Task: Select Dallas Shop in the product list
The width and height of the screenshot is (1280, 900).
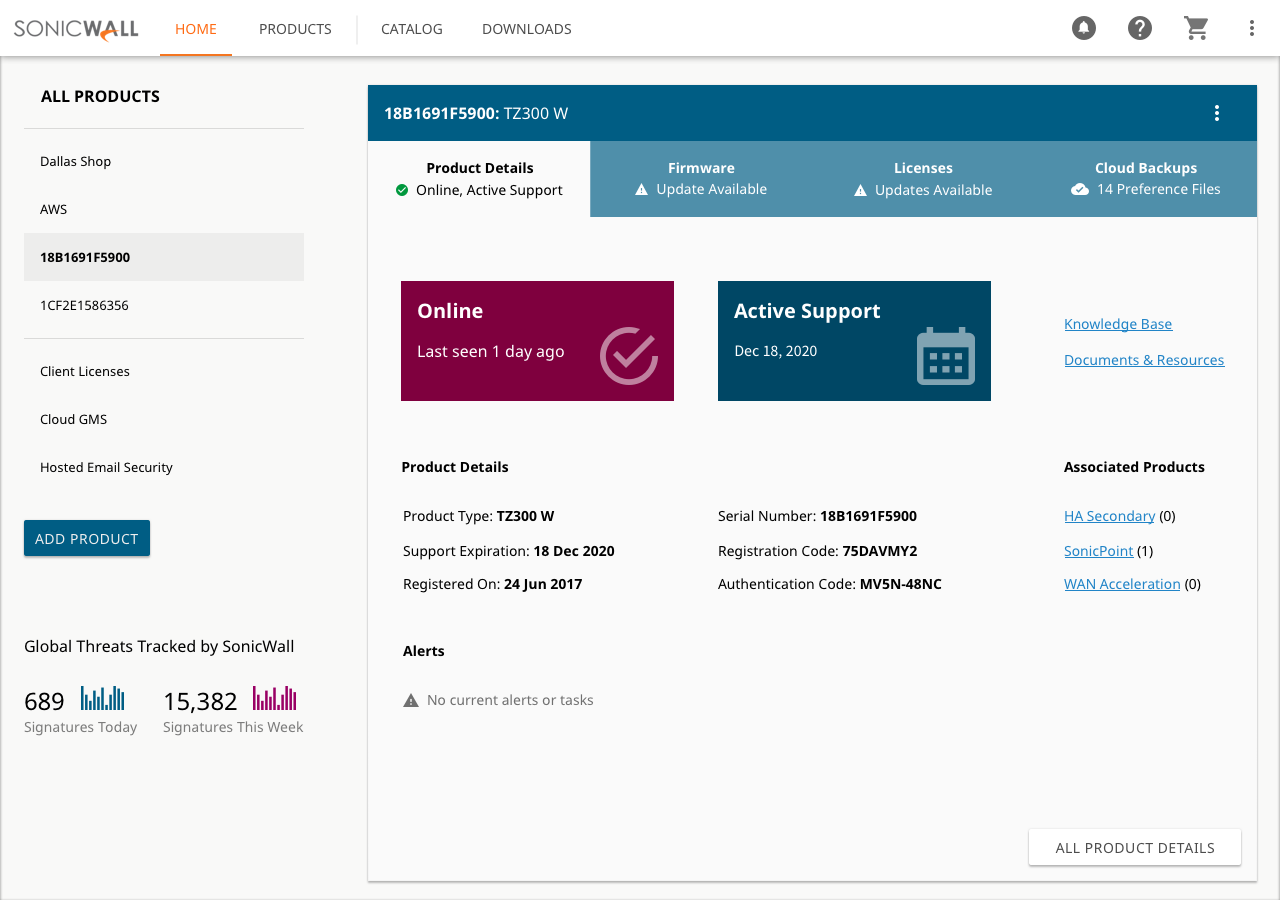Action: (164, 161)
